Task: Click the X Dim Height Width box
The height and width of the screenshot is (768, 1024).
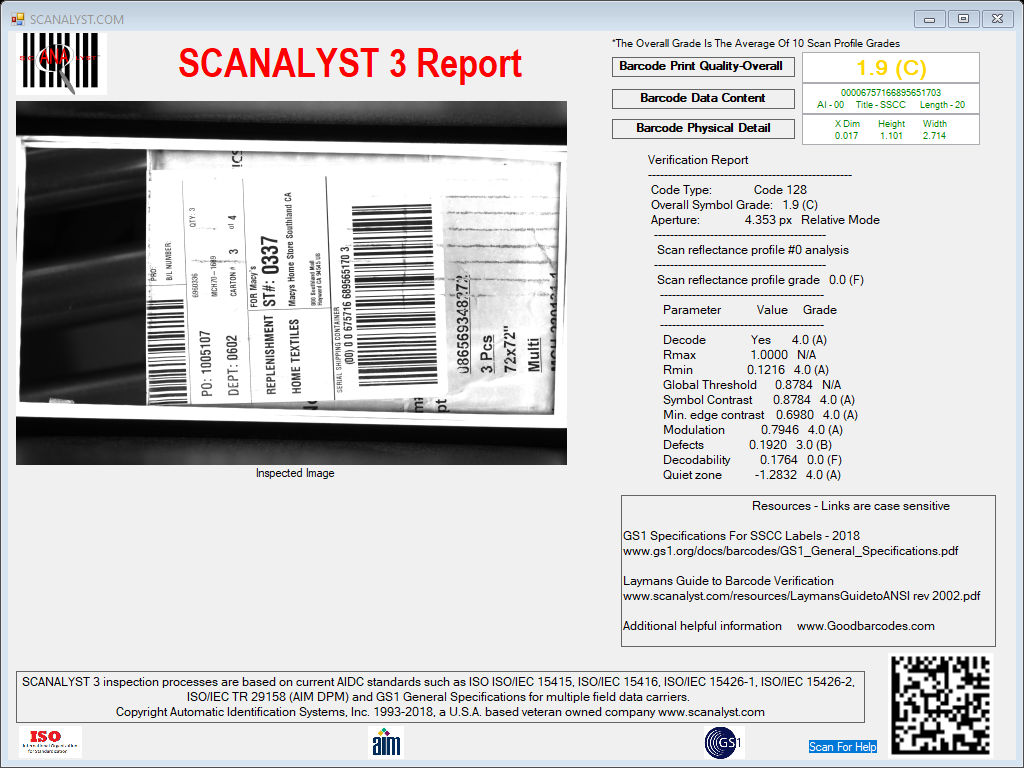Action: point(891,129)
